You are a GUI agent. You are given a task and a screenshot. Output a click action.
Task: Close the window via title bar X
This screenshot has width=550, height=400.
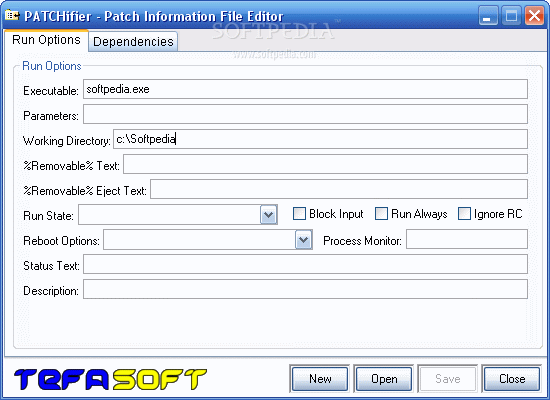534,16
